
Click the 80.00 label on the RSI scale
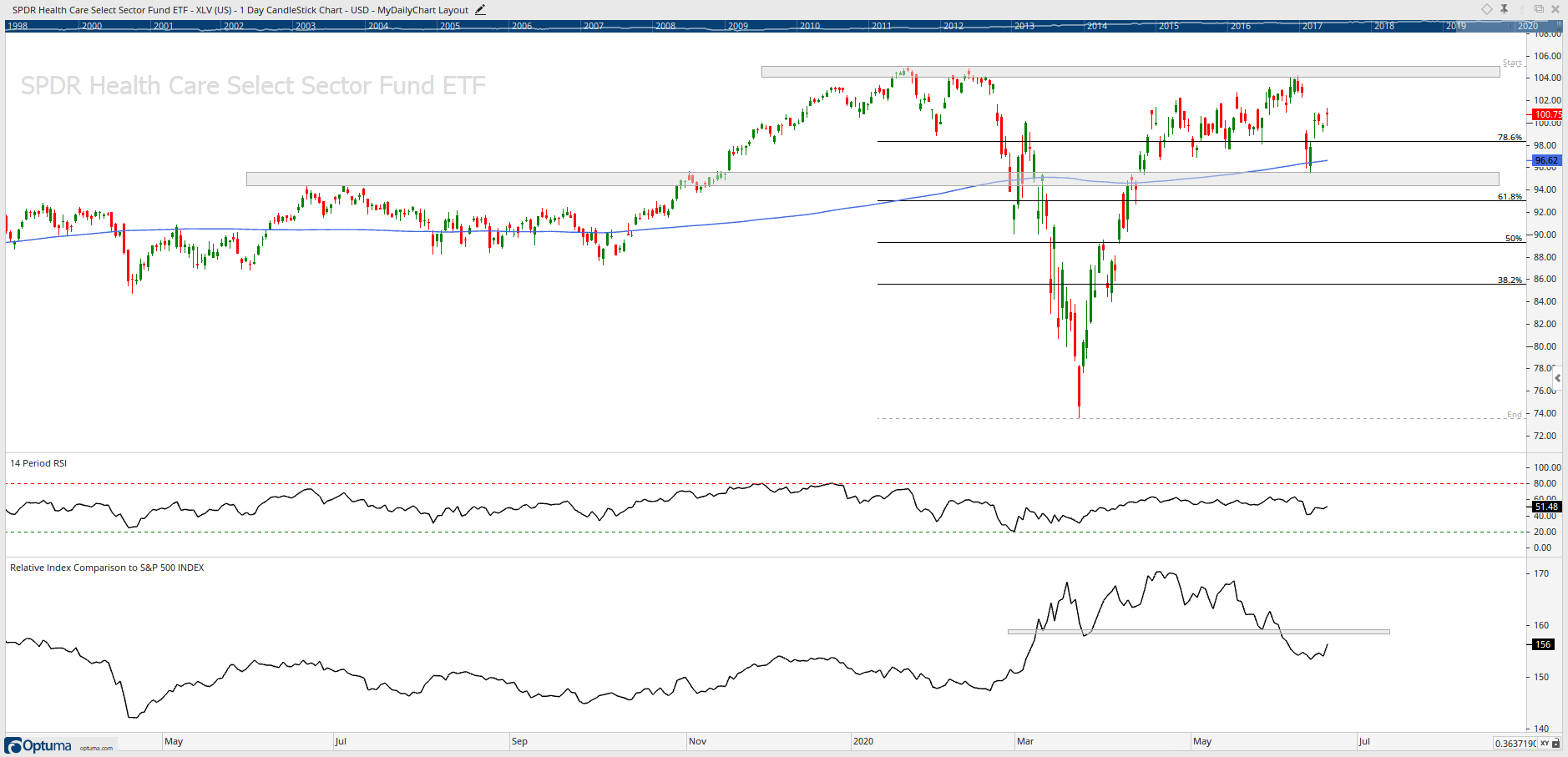click(x=1545, y=483)
